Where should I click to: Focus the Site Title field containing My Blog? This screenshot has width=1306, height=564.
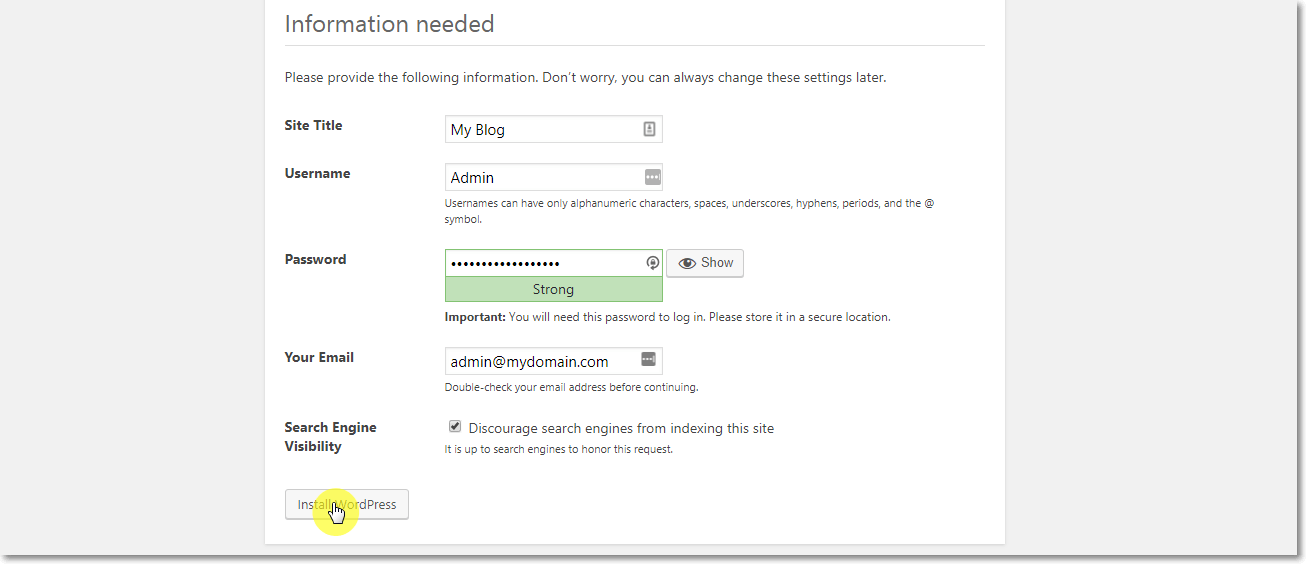click(540, 130)
